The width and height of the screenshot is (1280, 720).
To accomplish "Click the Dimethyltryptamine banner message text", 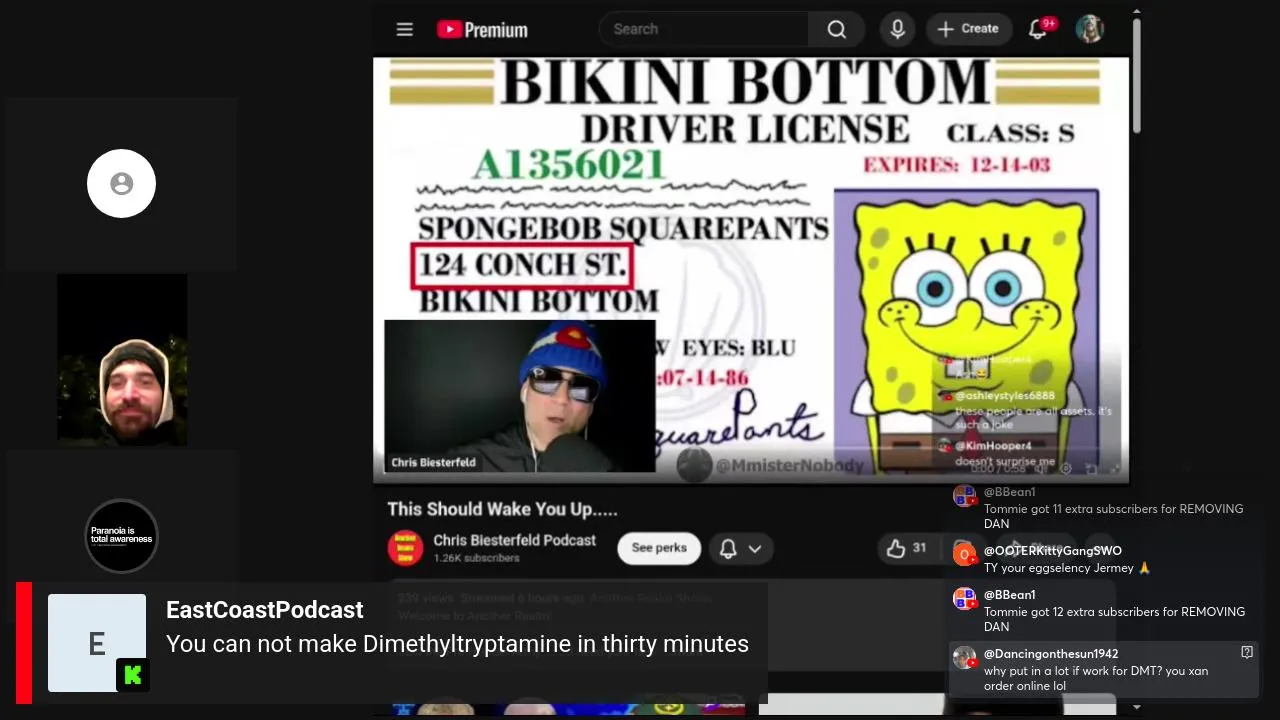I will [457, 644].
